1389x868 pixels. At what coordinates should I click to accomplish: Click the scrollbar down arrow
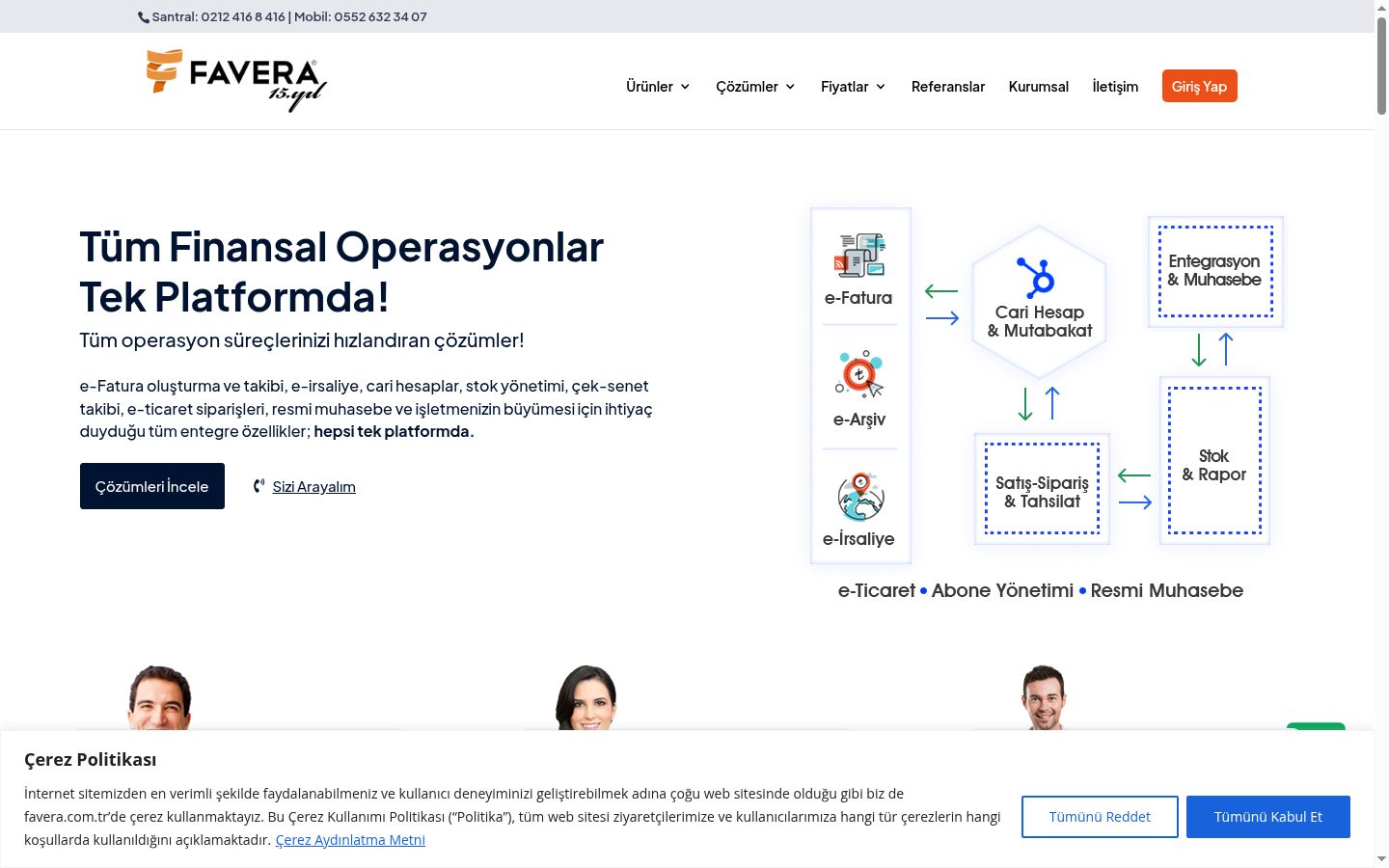pyautogui.click(x=1381, y=858)
